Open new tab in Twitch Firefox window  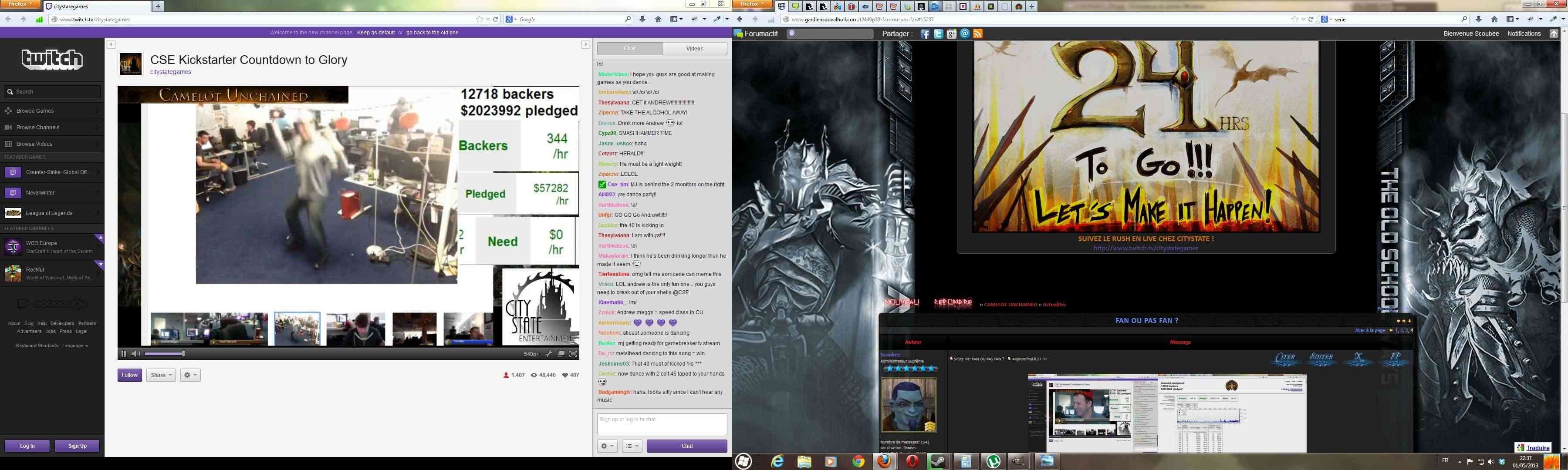click(x=158, y=6)
